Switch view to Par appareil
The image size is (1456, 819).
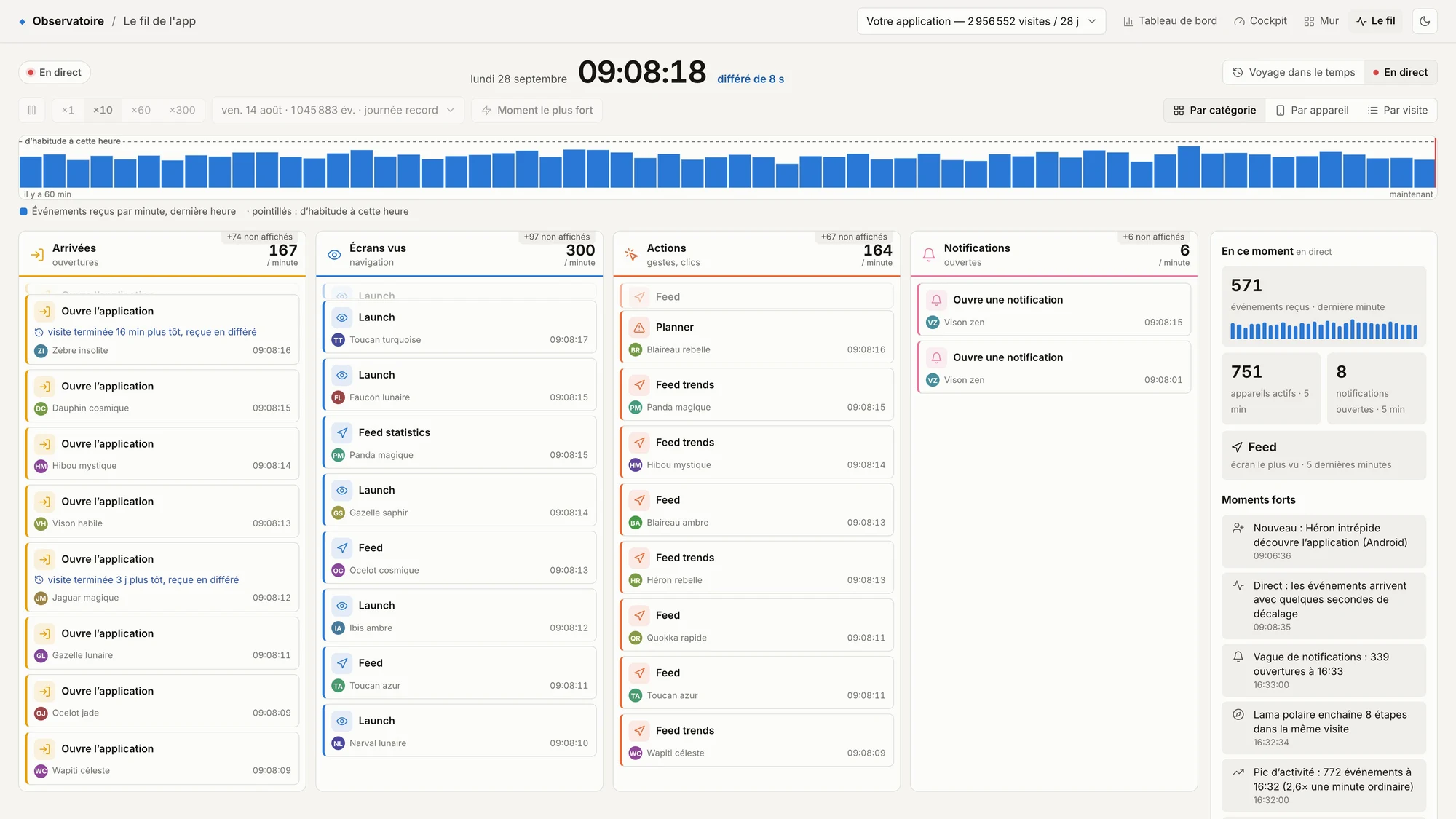coord(1312,110)
